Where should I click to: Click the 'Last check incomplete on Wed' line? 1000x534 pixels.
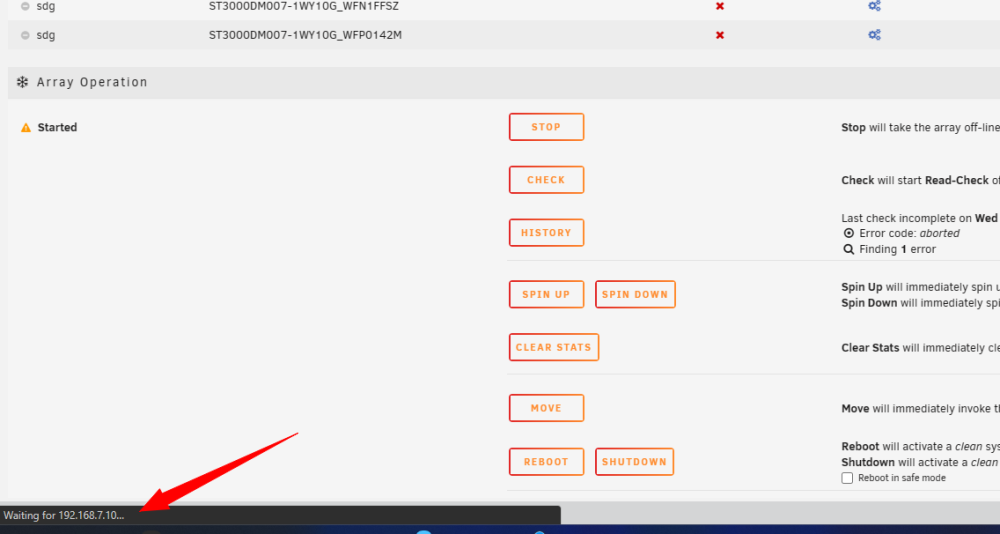point(920,218)
